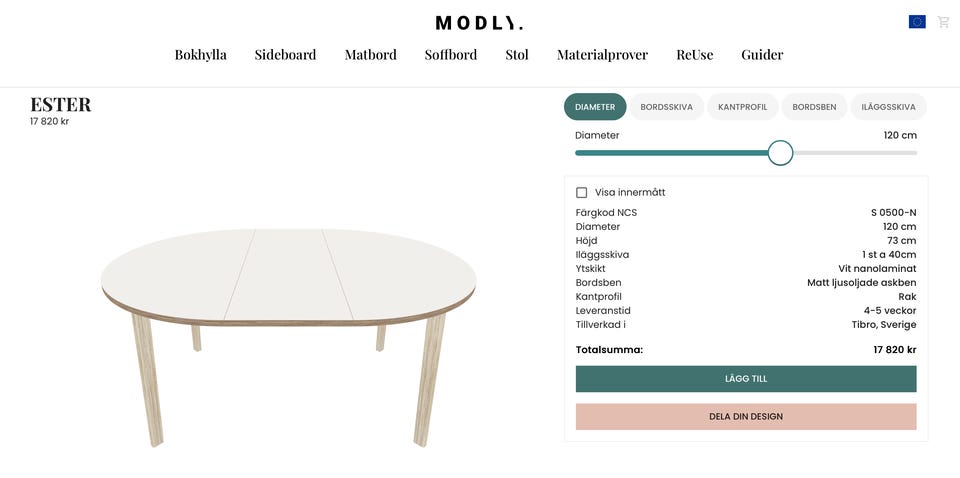The height and width of the screenshot is (478, 960).
Task: Go to the ReUse section
Action: click(x=694, y=55)
